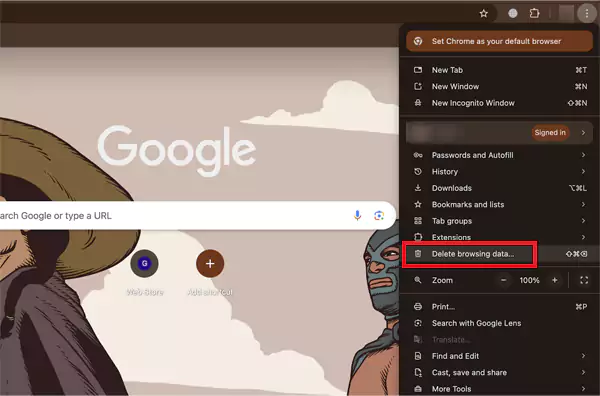Viewport: 600px width, 396px height.
Task: Search by voice using microphone icon
Action: pyautogui.click(x=357, y=215)
